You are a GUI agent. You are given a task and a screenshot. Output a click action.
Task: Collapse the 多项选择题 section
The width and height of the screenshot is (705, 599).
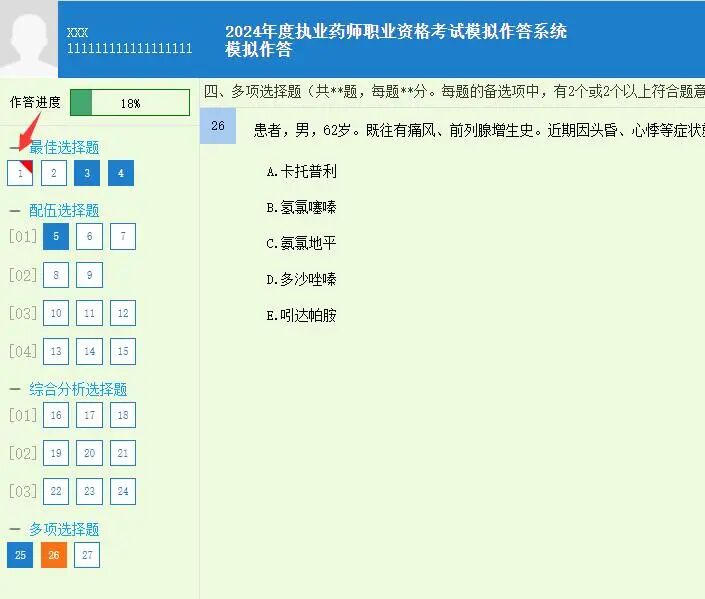[15, 529]
